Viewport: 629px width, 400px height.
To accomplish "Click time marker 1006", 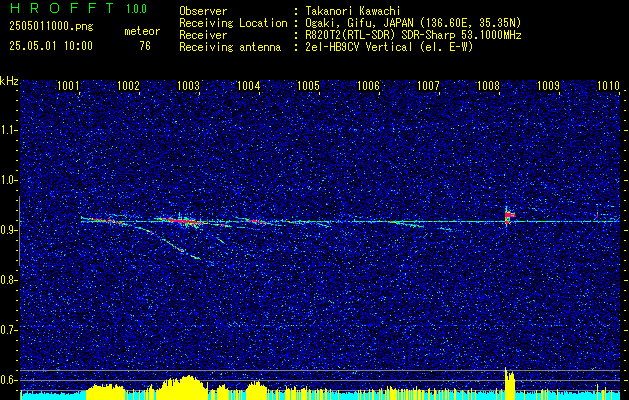I will click(368, 85).
